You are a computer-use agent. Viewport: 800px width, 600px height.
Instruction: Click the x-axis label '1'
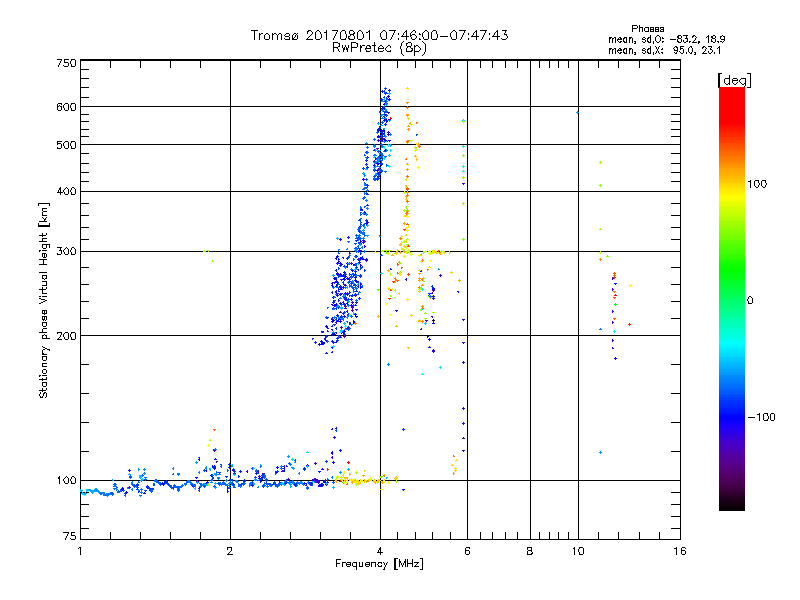click(80, 551)
